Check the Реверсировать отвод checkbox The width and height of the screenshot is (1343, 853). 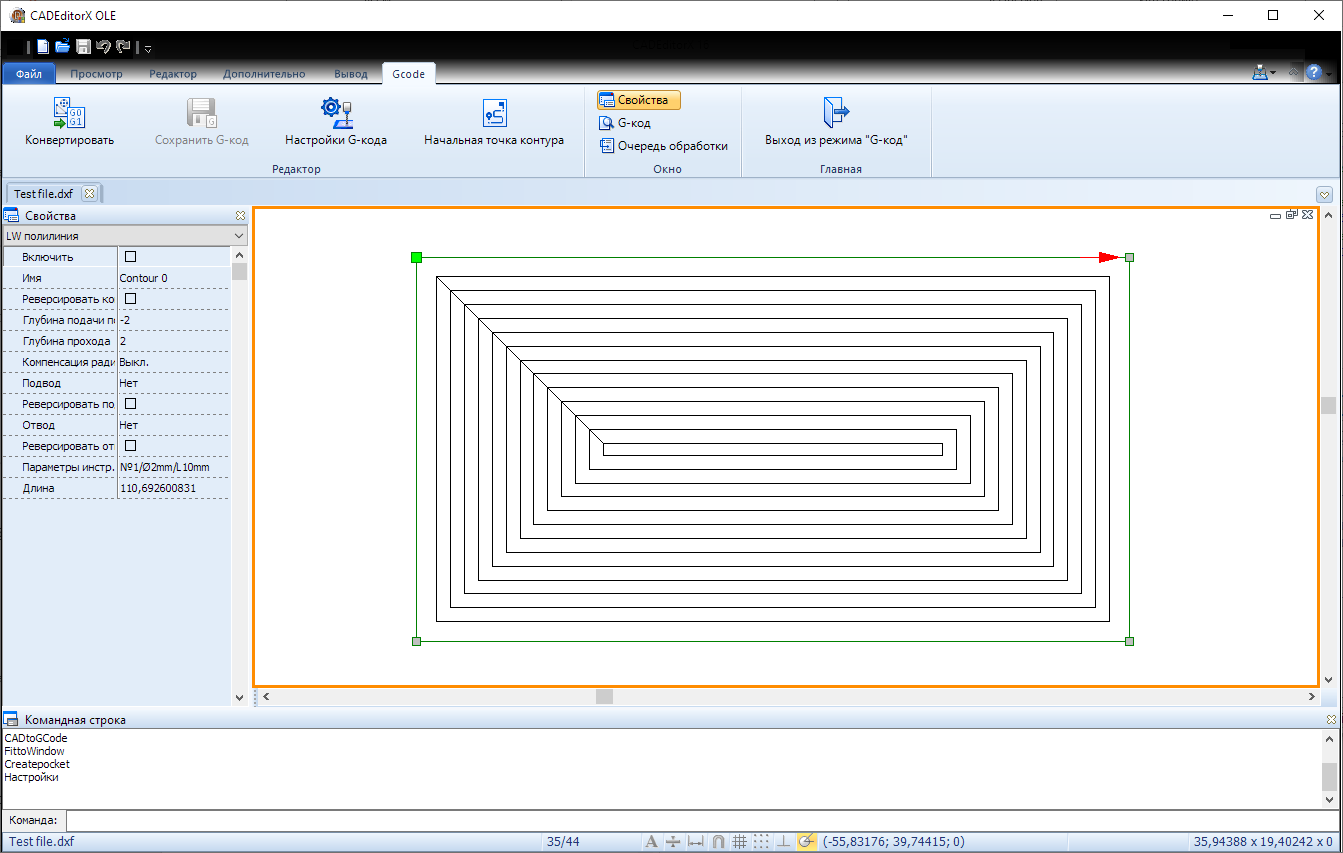click(130, 446)
